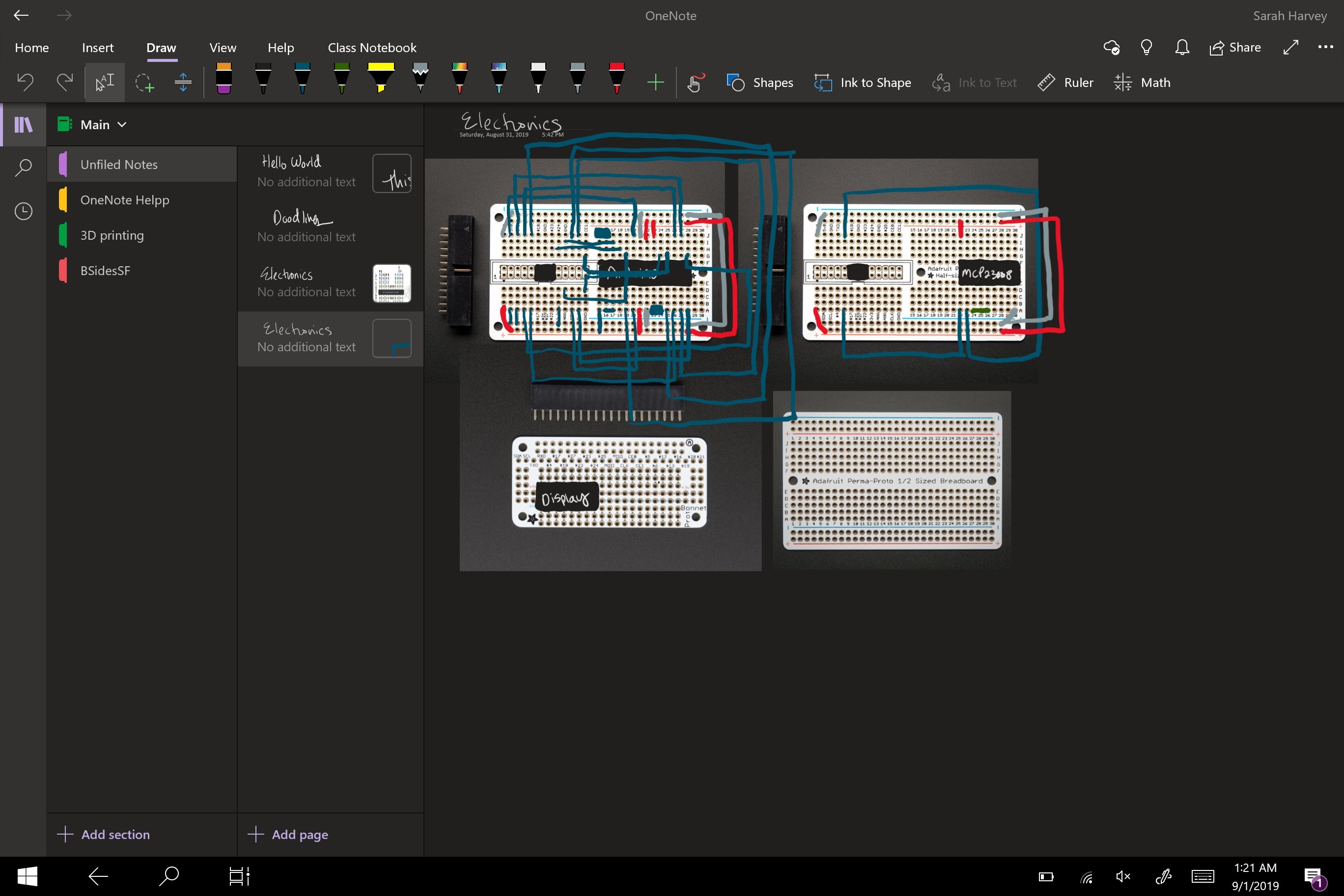
Task: Open the Class Notebook tab
Action: click(372, 48)
